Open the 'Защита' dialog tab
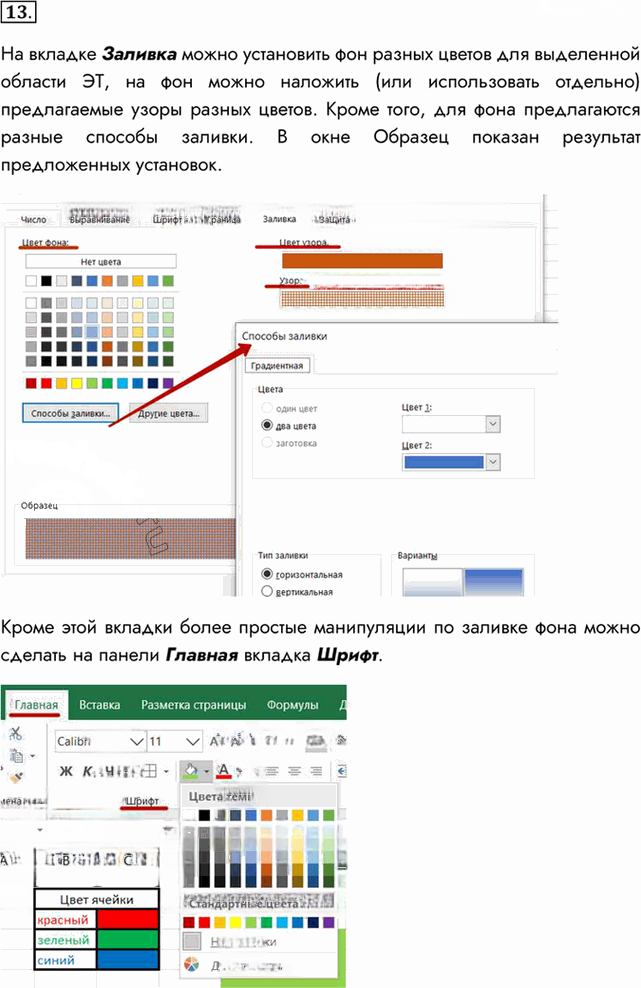 point(334,219)
